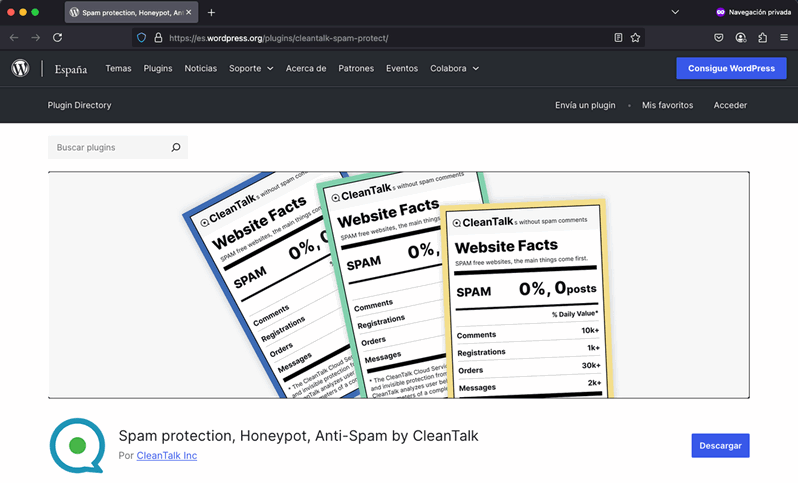The width and height of the screenshot is (798, 483).
Task: Open the Firefox hamburger menu
Action: pyautogui.click(x=784, y=38)
